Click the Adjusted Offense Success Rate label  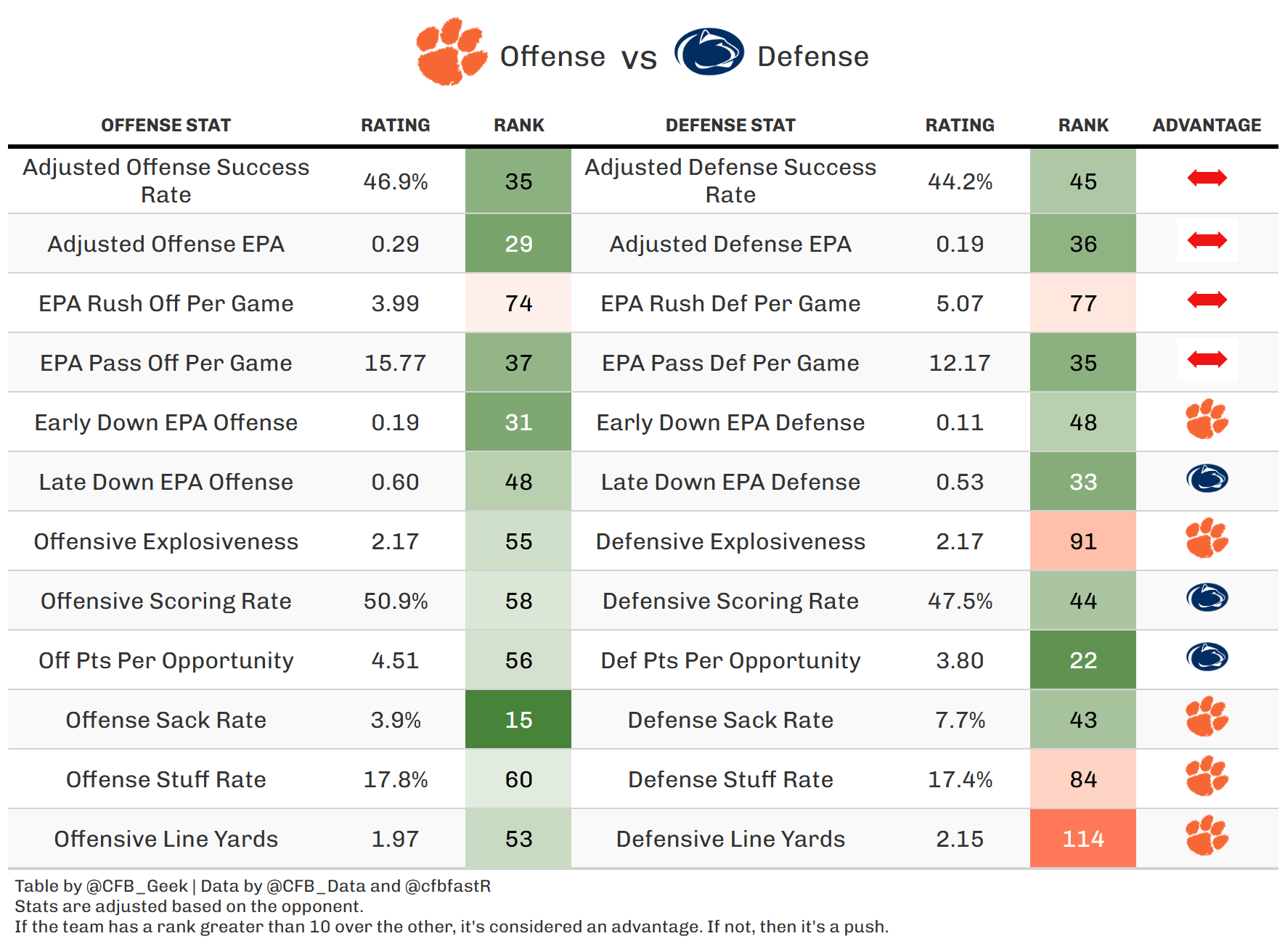click(166, 181)
